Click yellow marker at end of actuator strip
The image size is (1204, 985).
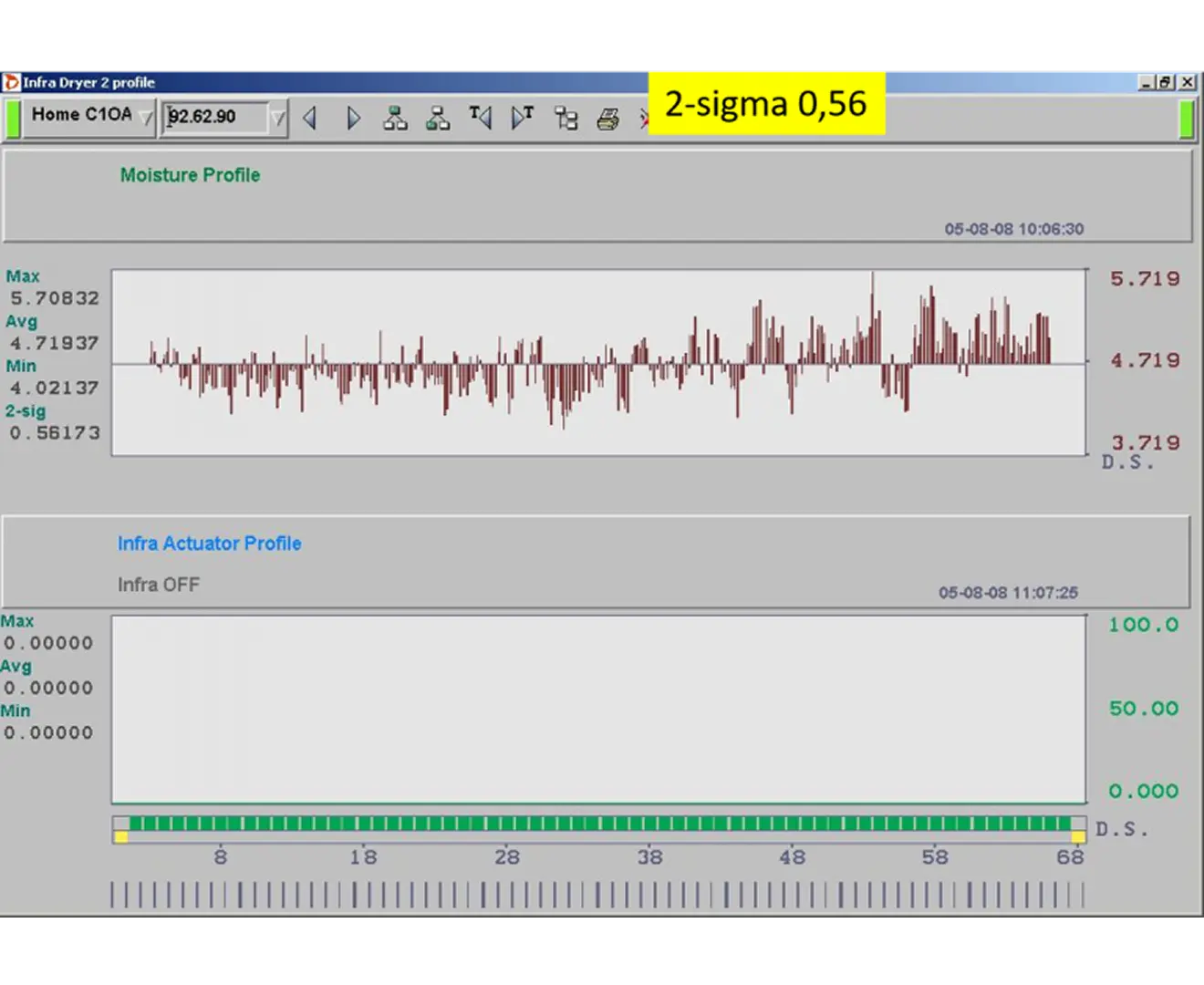tap(1078, 836)
